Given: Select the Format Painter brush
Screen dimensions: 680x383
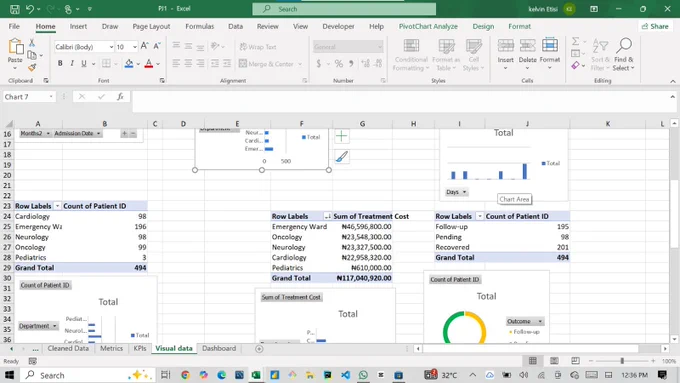Looking at the screenshot, I should pyautogui.click(x=32, y=67).
